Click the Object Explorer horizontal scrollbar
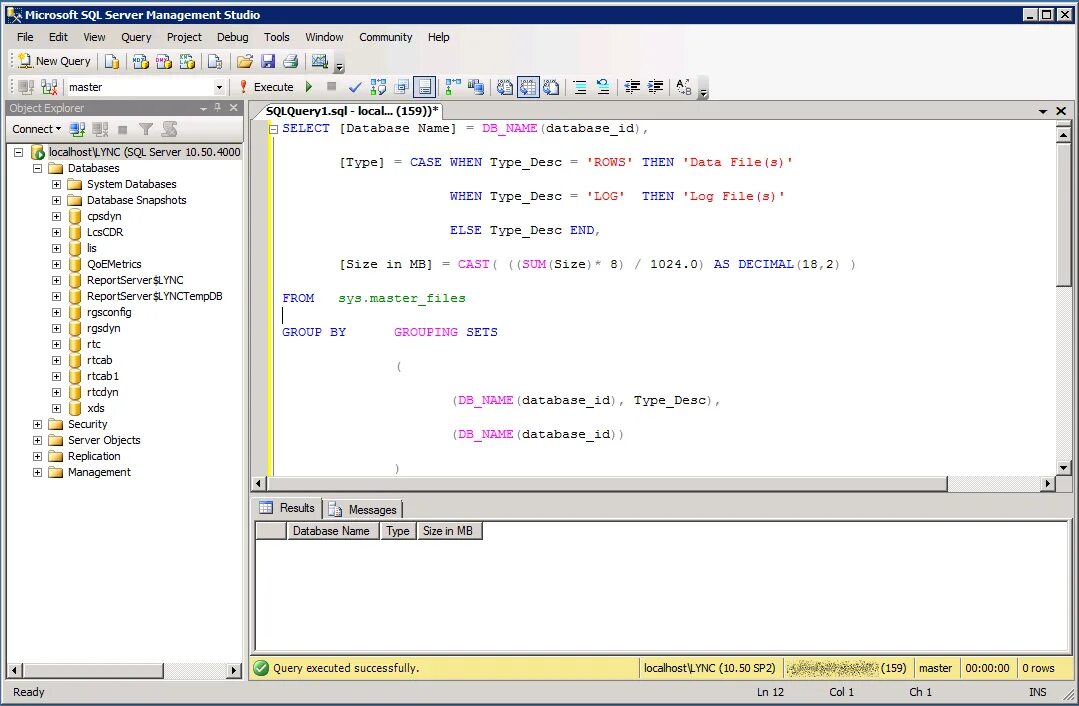This screenshot has width=1079, height=706. click(x=94, y=670)
